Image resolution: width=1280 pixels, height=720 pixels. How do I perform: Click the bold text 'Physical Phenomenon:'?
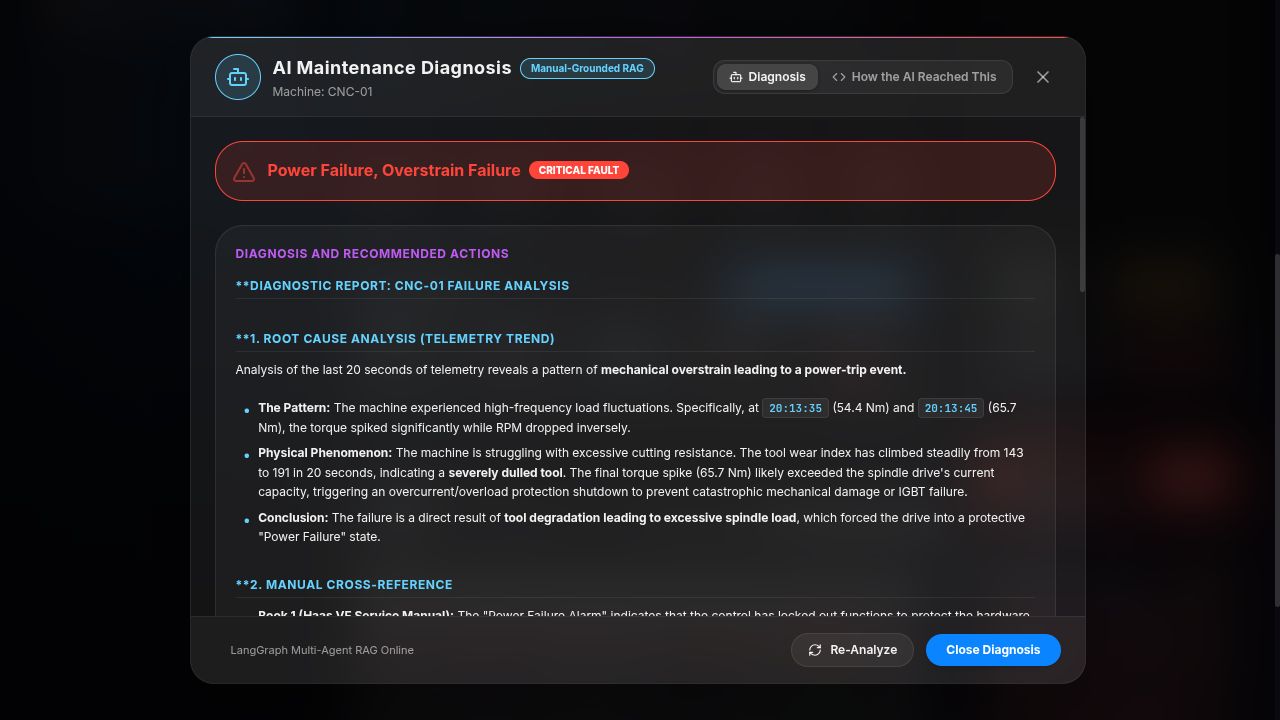pyautogui.click(x=325, y=453)
